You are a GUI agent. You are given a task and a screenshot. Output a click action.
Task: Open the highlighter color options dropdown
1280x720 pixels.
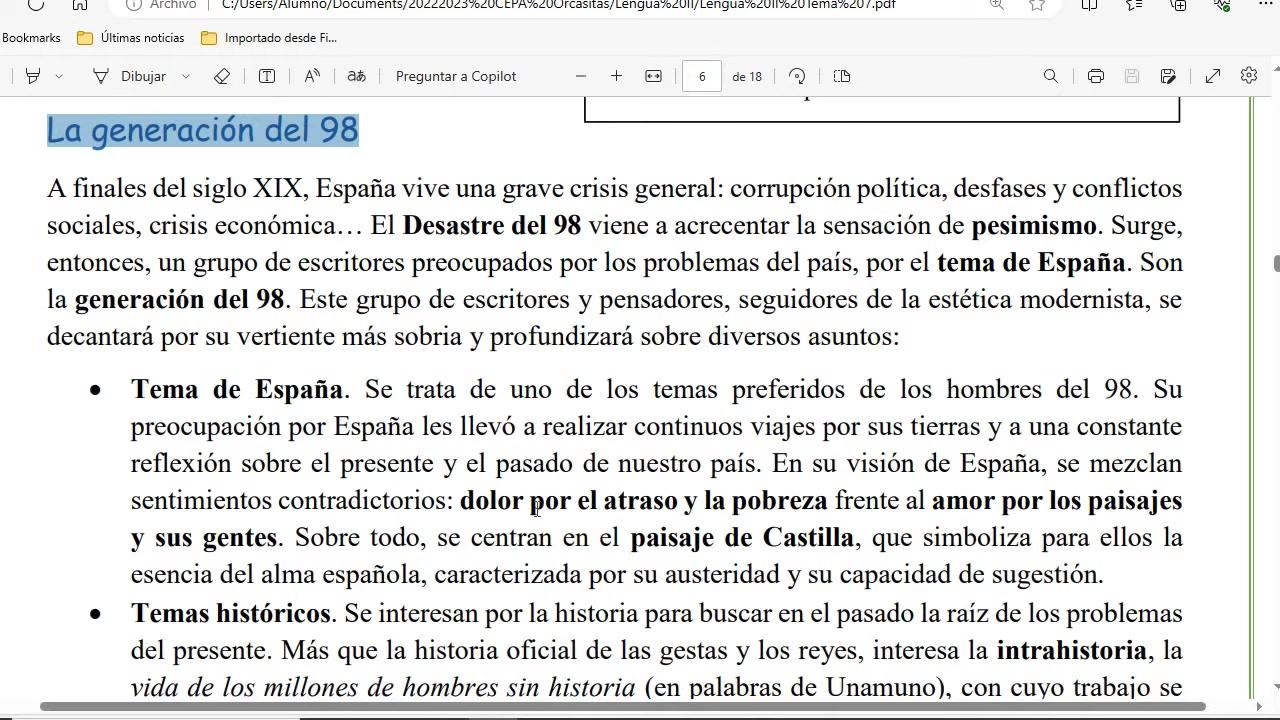point(59,76)
